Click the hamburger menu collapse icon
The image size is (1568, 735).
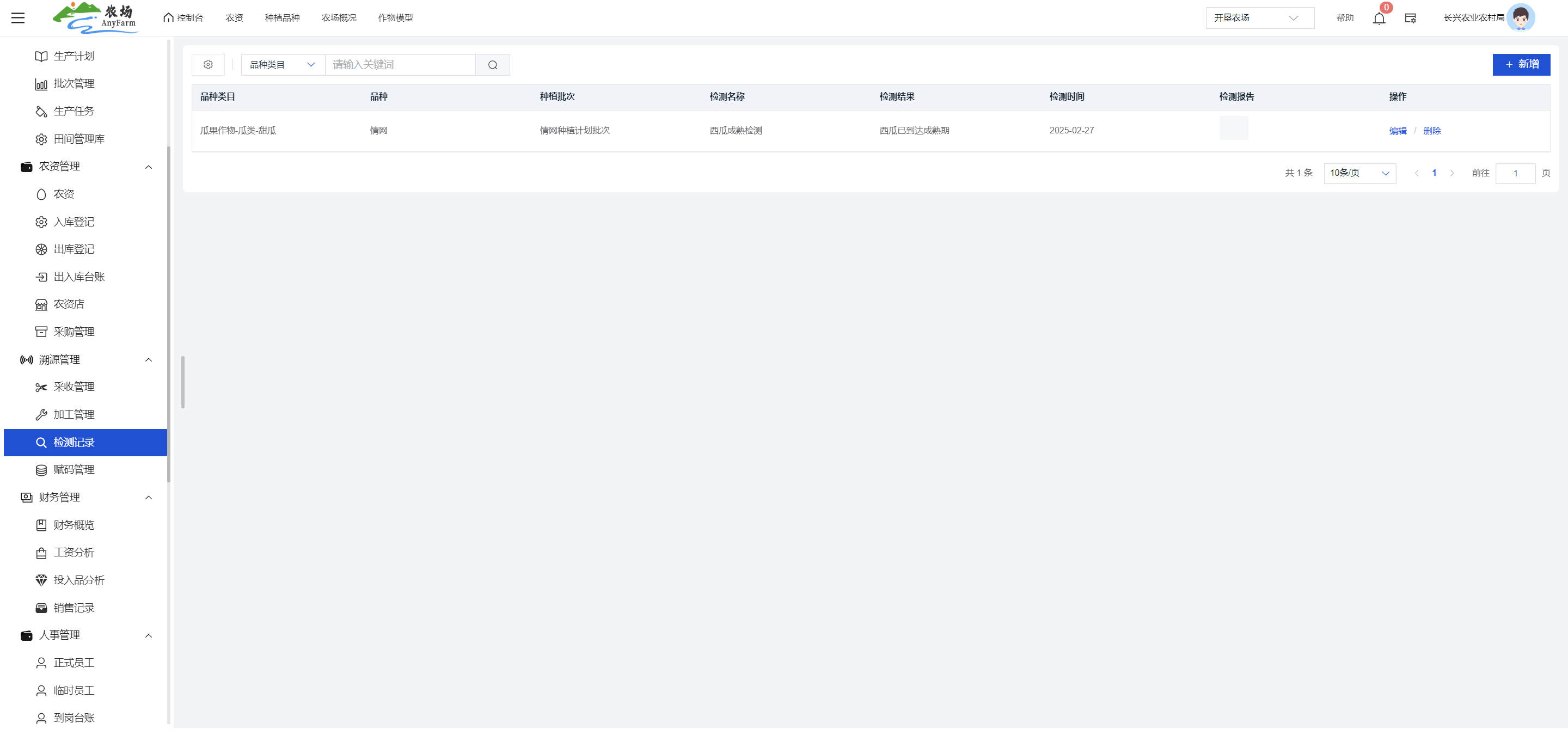(17, 17)
